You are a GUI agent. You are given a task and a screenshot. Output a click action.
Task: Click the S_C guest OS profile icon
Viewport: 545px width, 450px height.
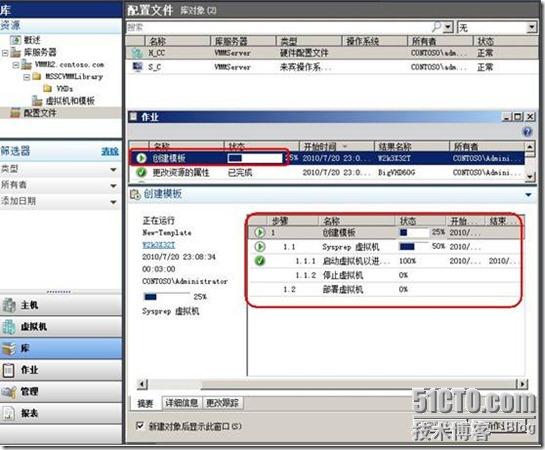138,66
